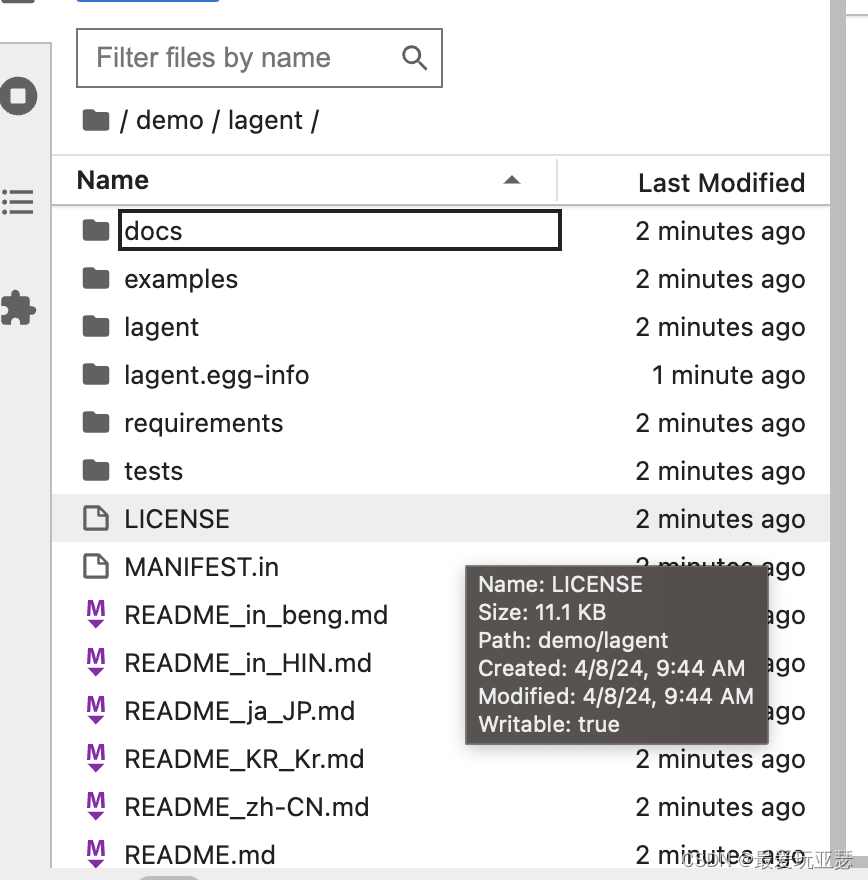Click markdown icon of README_ja_JP.md
Image resolution: width=868 pixels, height=880 pixels.
[x=96, y=710]
